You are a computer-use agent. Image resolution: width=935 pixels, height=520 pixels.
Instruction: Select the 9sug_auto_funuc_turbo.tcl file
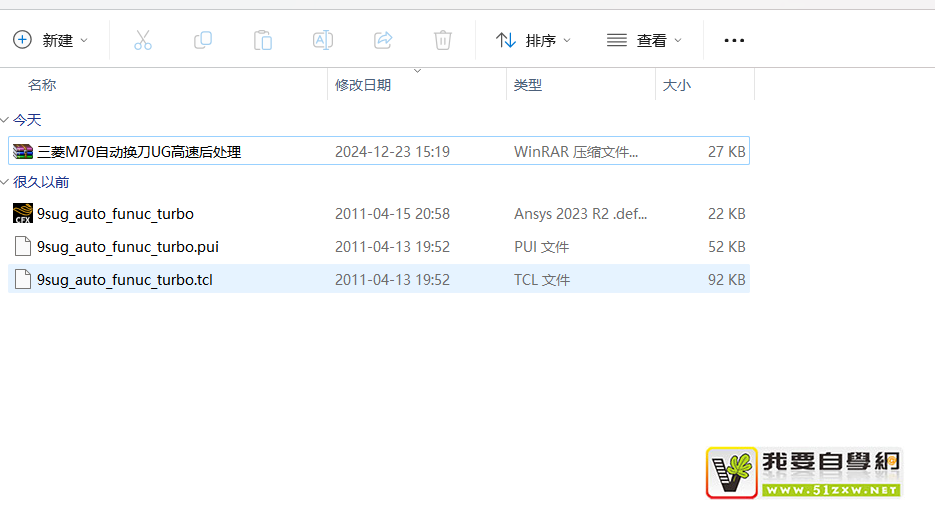pos(124,280)
